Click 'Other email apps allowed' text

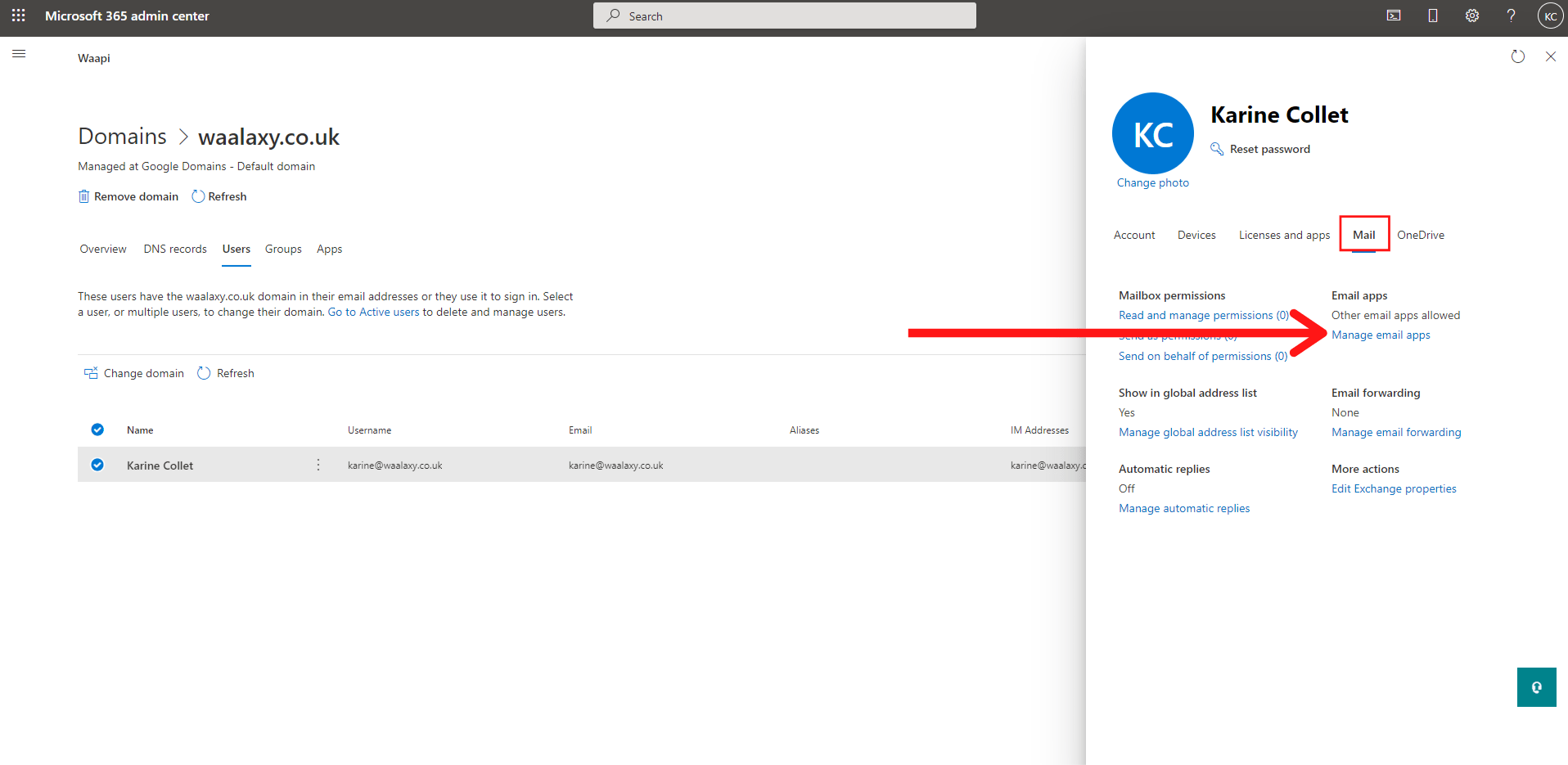point(1395,315)
